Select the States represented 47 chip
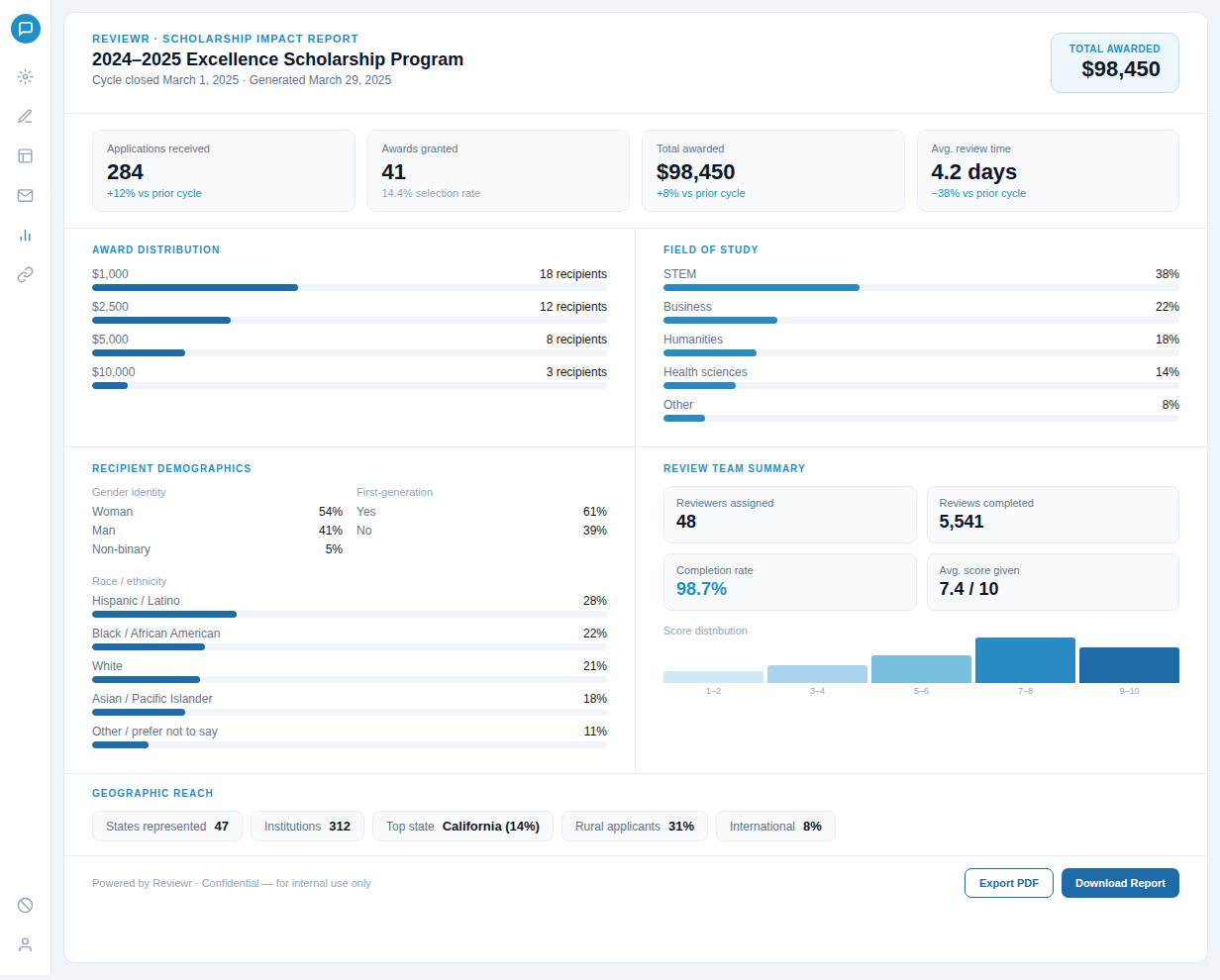 166,826
